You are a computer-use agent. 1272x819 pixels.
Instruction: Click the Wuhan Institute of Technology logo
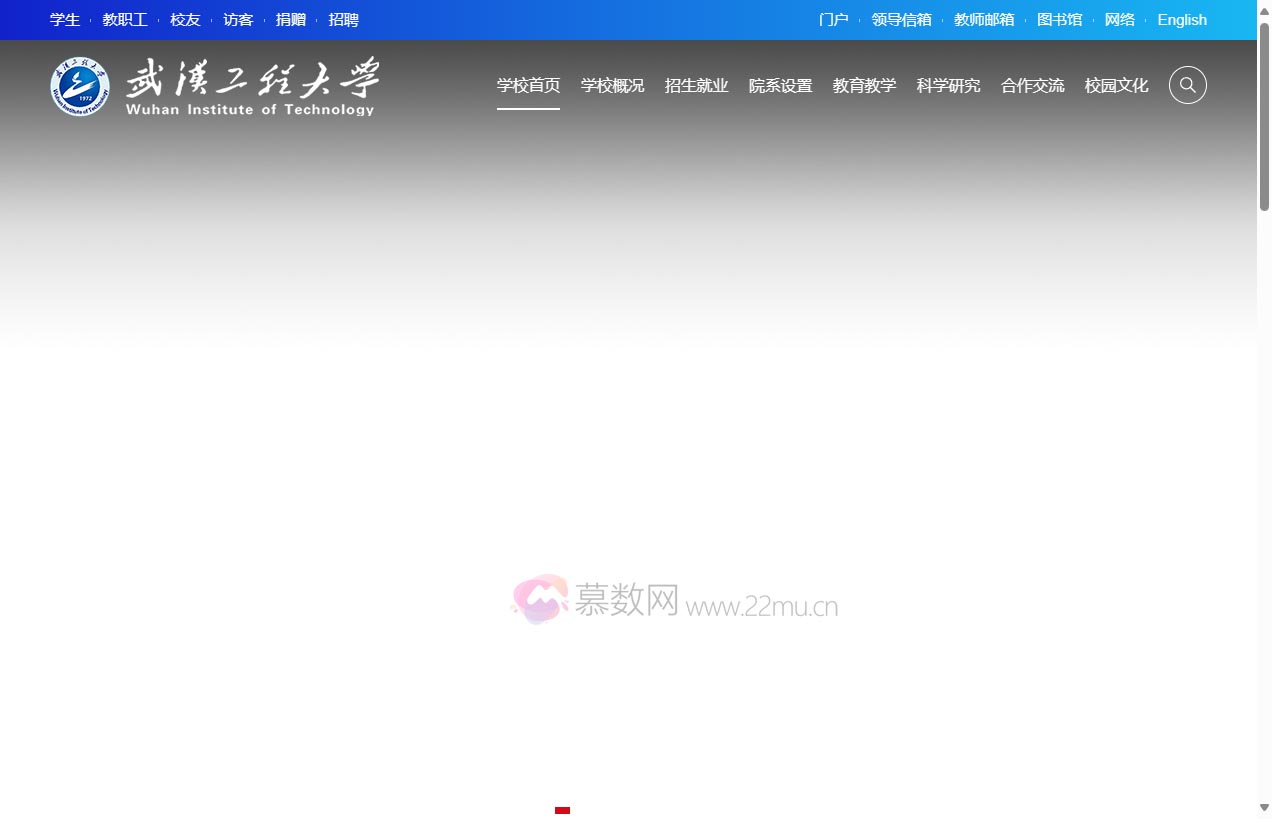point(215,86)
